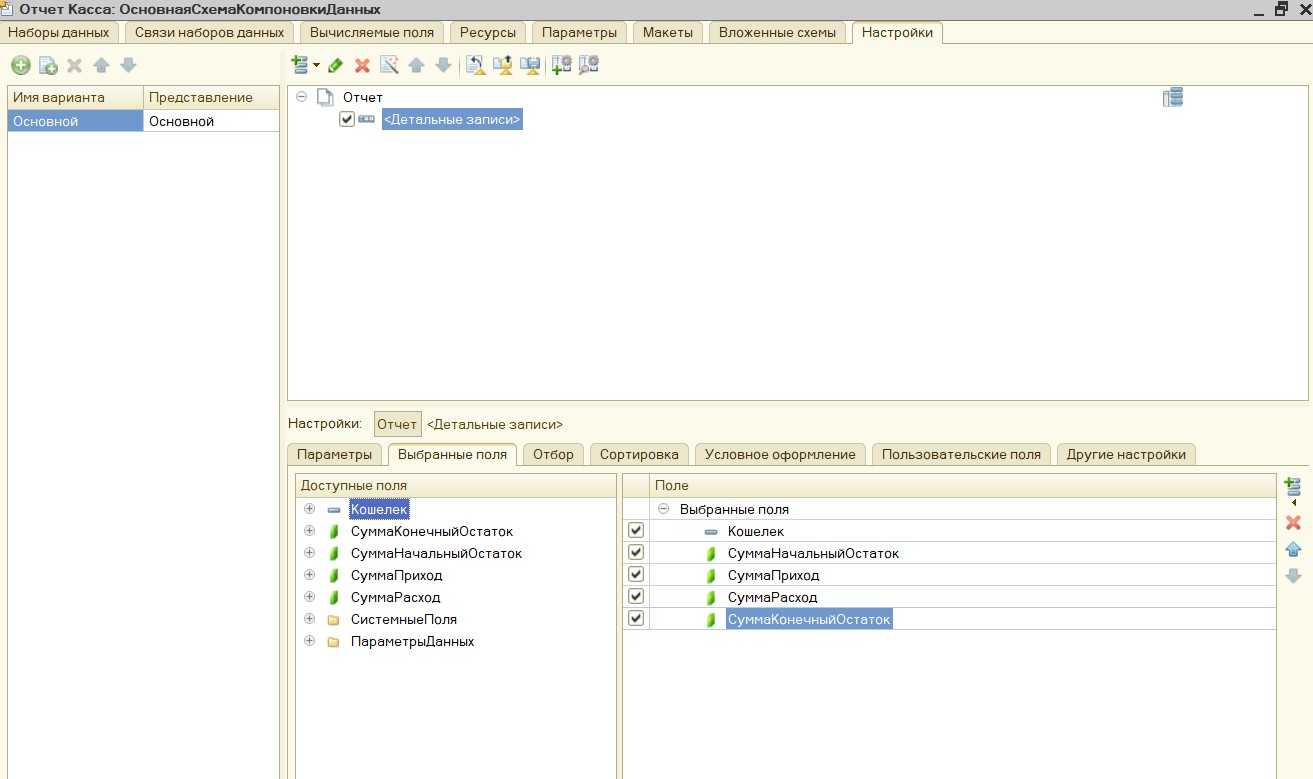
Task: Move selected field up with blue arrow
Action: pos(1292,549)
